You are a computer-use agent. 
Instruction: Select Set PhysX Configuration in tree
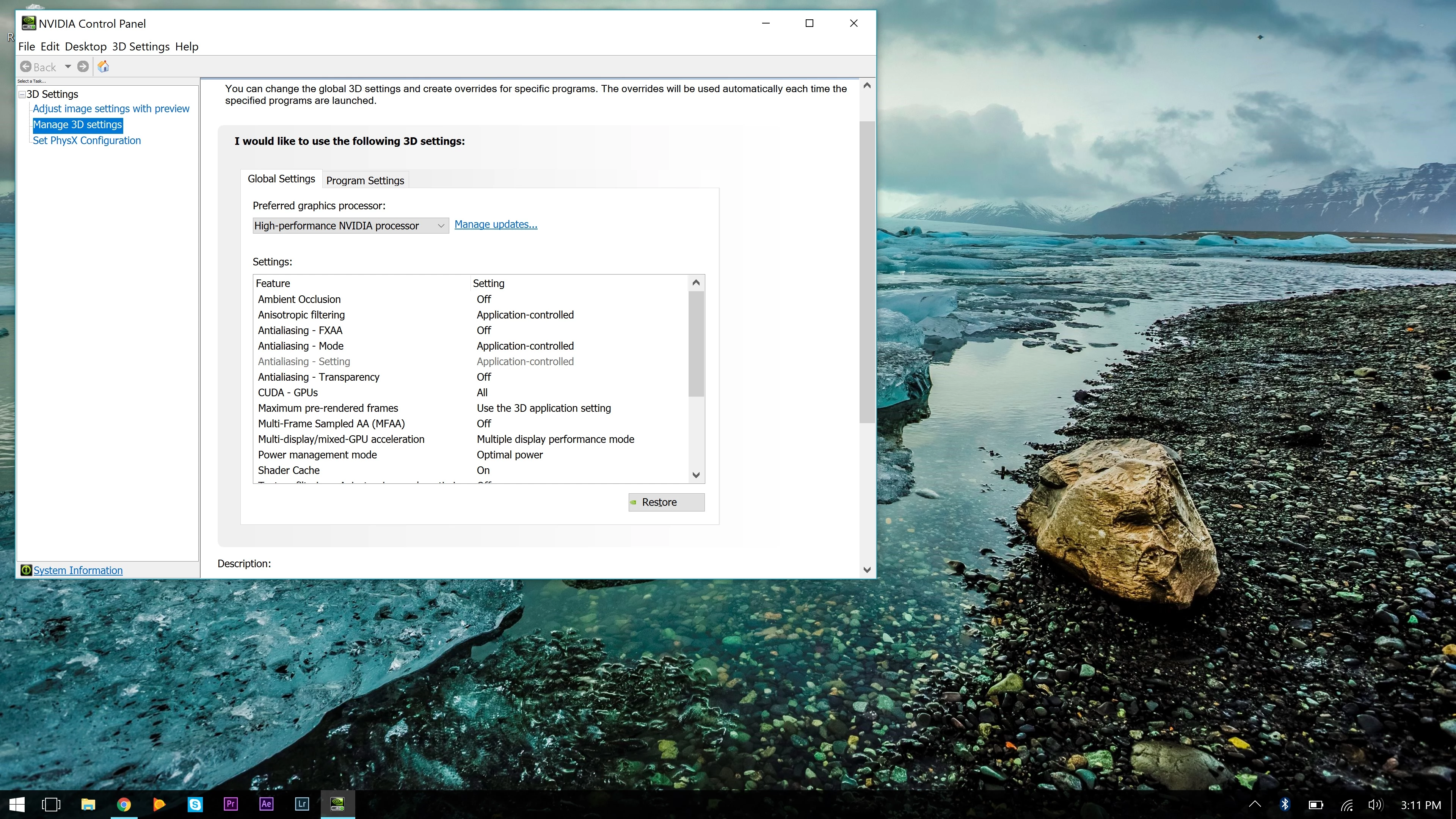(x=86, y=140)
